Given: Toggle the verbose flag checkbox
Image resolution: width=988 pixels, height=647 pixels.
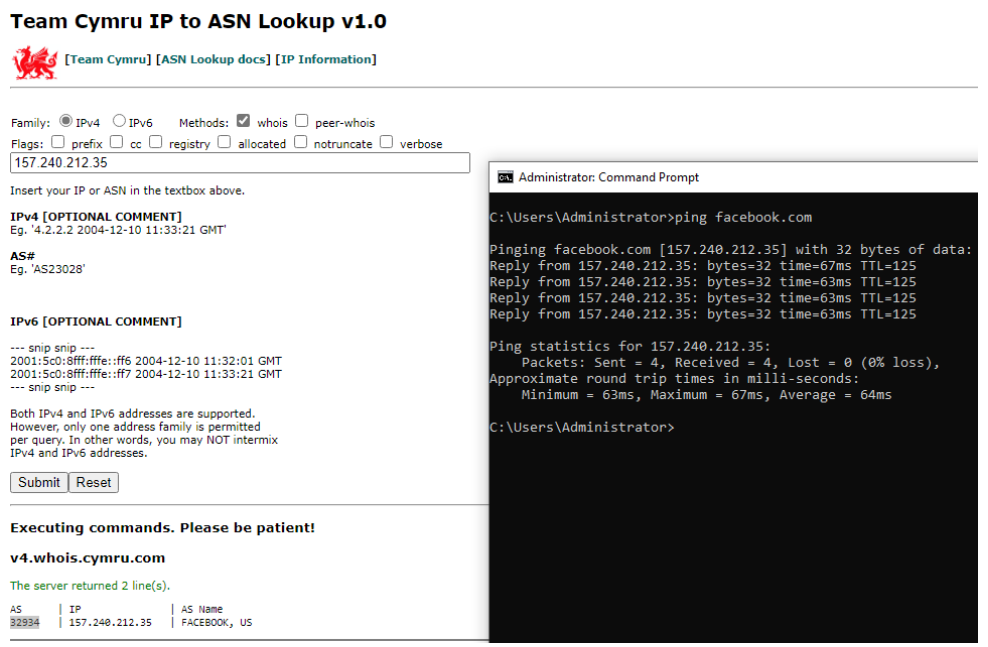Looking at the screenshot, I should click(386, 142).
